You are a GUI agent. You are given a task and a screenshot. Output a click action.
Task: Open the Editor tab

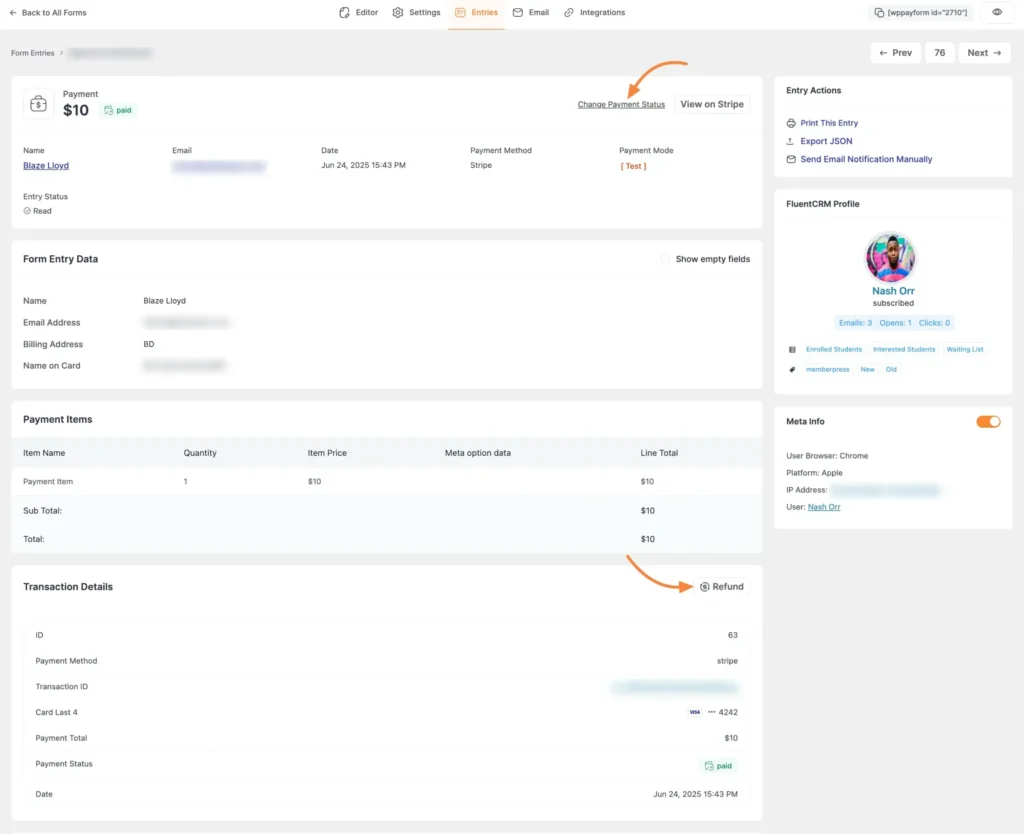359,12
